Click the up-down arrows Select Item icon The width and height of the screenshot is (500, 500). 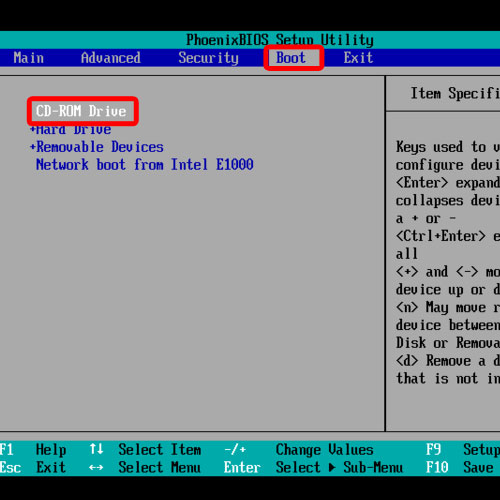click(x=96, y=449)
